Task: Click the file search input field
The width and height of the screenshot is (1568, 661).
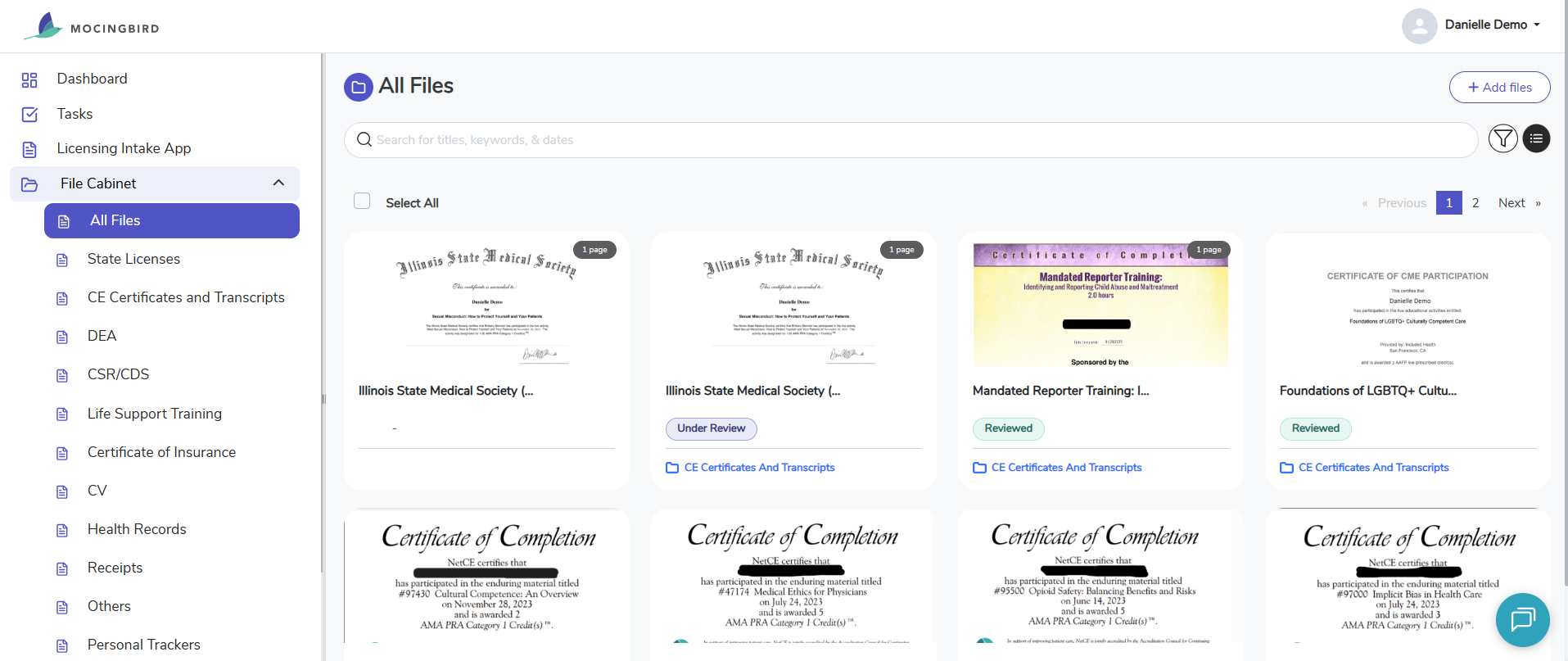Action: click(911, 140)
